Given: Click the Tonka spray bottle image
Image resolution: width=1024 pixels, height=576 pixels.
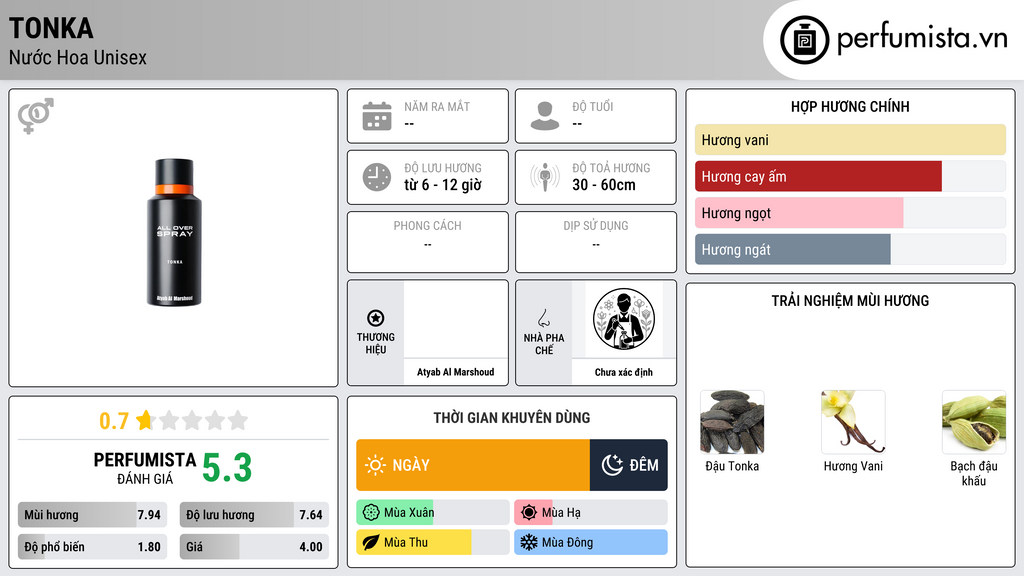Looking at the screenshot, I should (174, 232).
